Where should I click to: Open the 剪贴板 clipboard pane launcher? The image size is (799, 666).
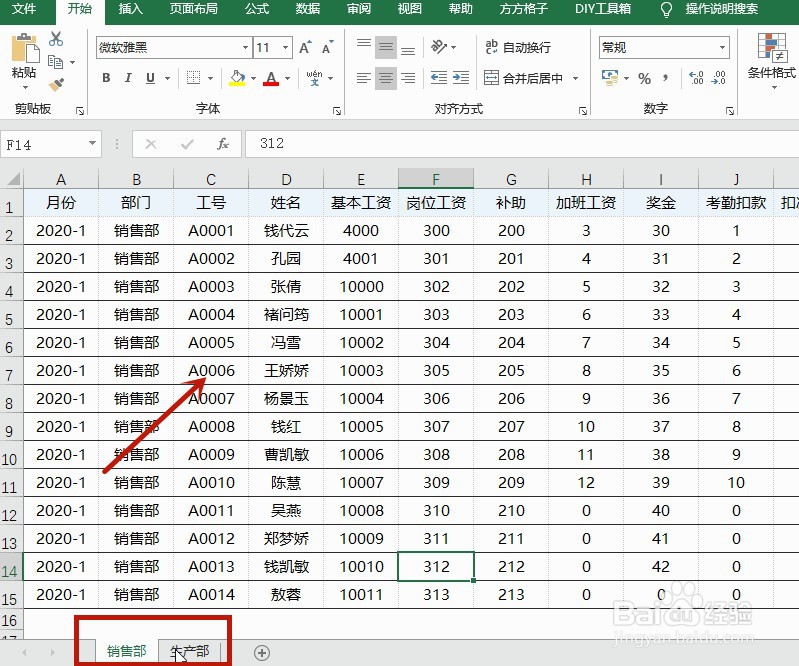(x=79, y=111)
